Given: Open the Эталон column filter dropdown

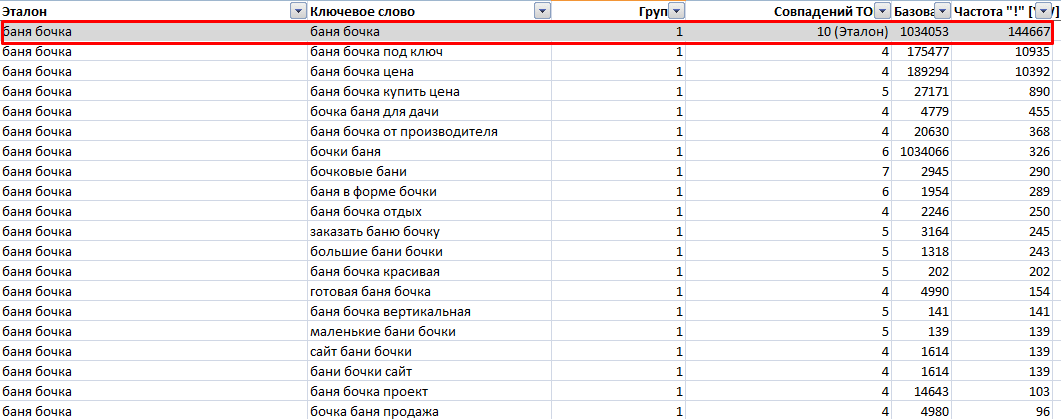Looking at the screenshot, I should click(x=297, y=11).
